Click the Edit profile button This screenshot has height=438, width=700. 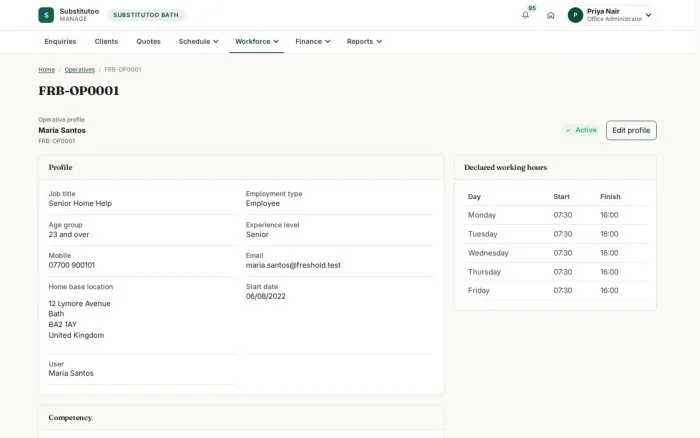[x=631, y=130]
